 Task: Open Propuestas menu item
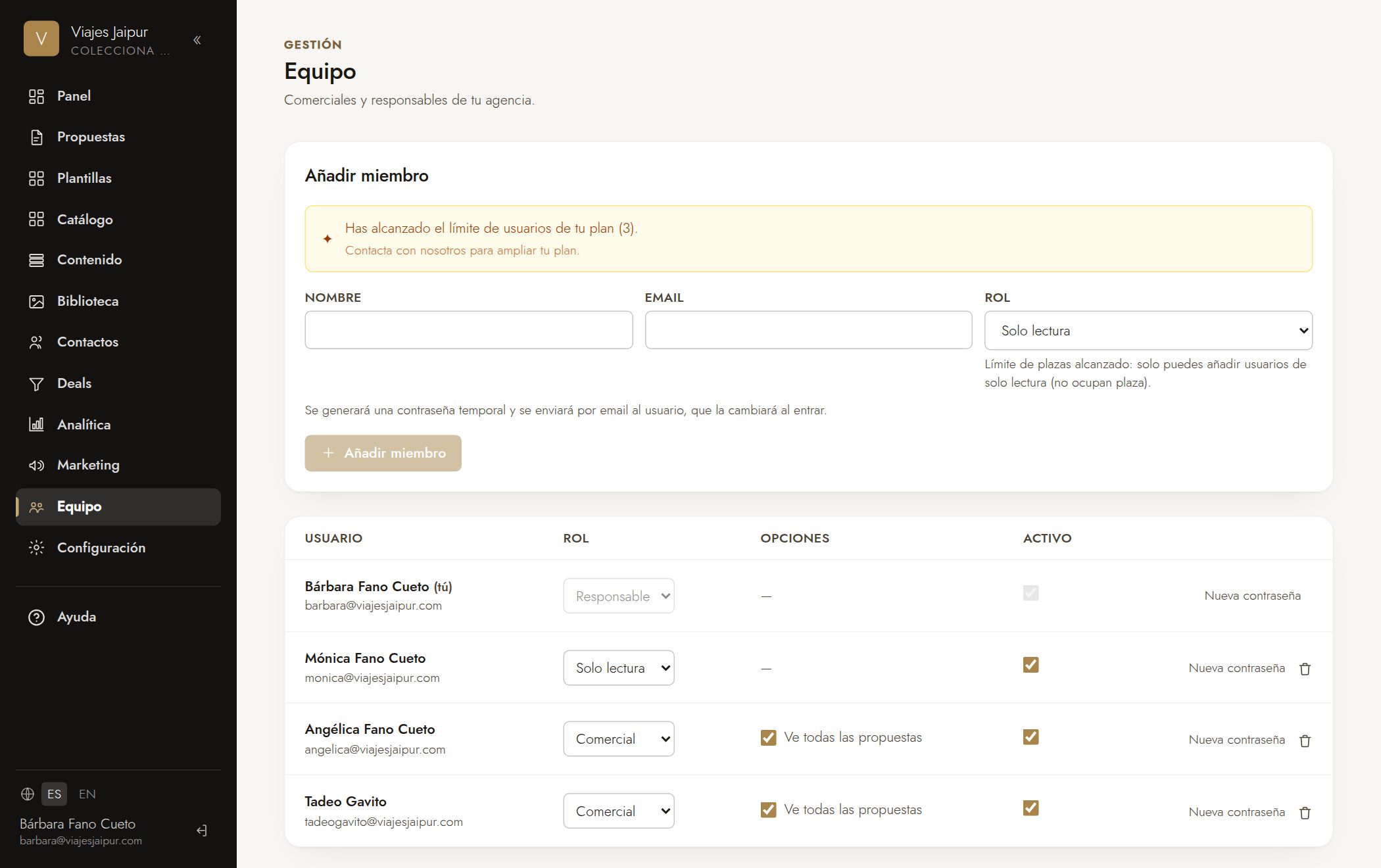[118, 137]
